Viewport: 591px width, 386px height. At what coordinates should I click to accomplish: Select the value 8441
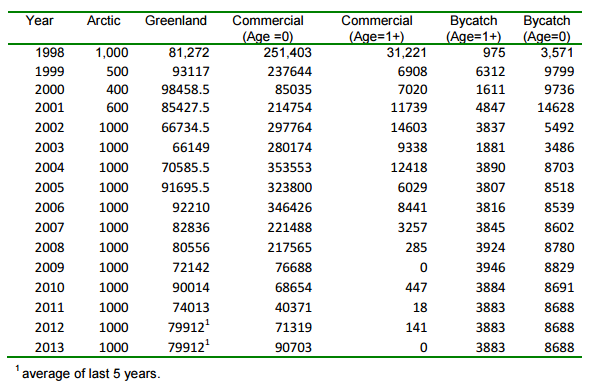point(412,208)
